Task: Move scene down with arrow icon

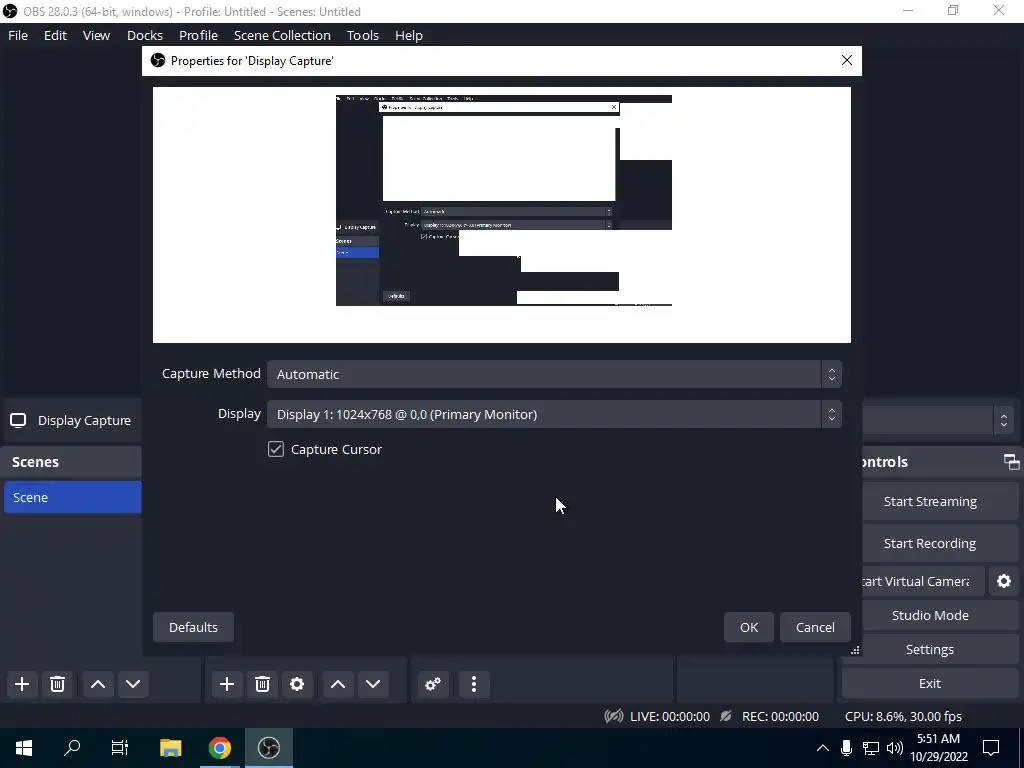Action: tap(133, 684)
